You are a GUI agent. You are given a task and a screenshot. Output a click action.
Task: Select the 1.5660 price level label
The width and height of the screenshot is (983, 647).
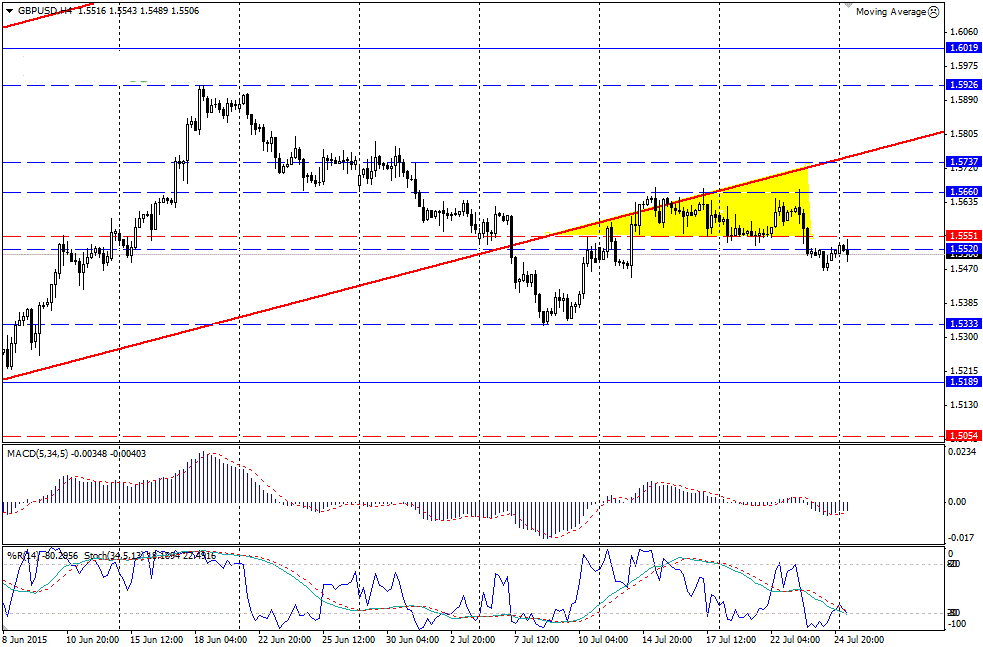(962, 192)
